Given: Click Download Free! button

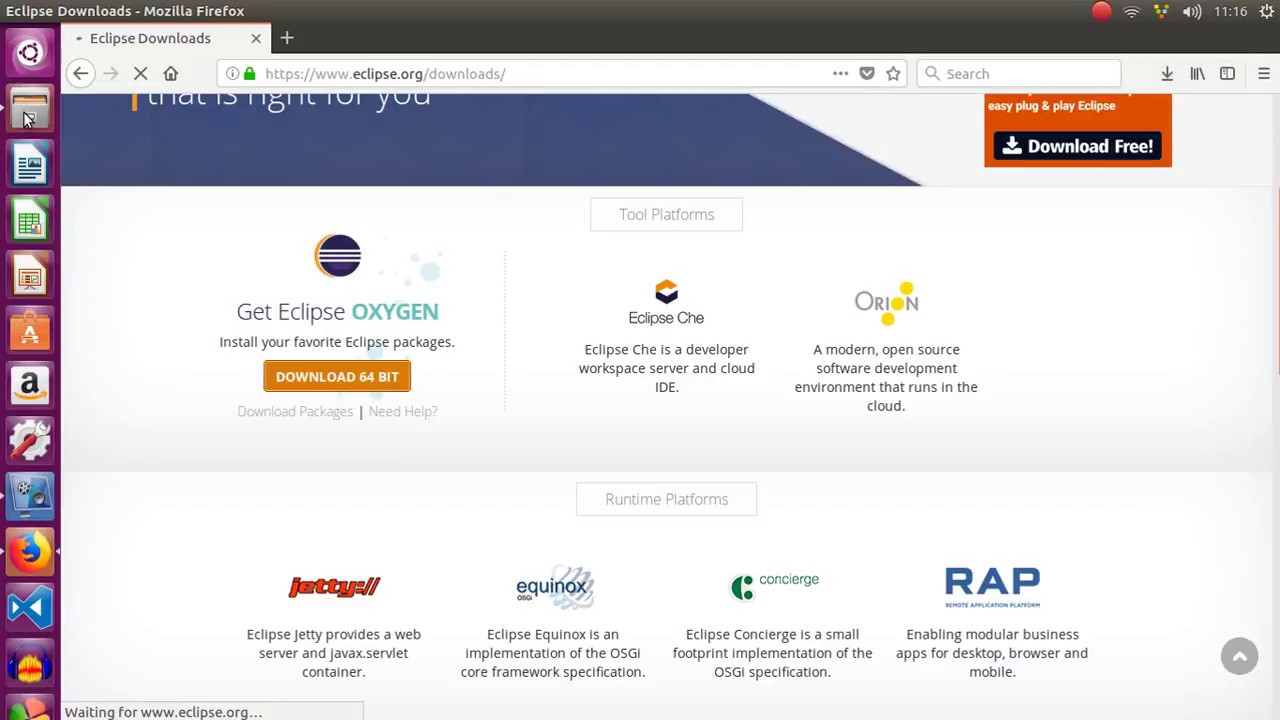Looking at the screenshot, I should [x=1078, y=146].
